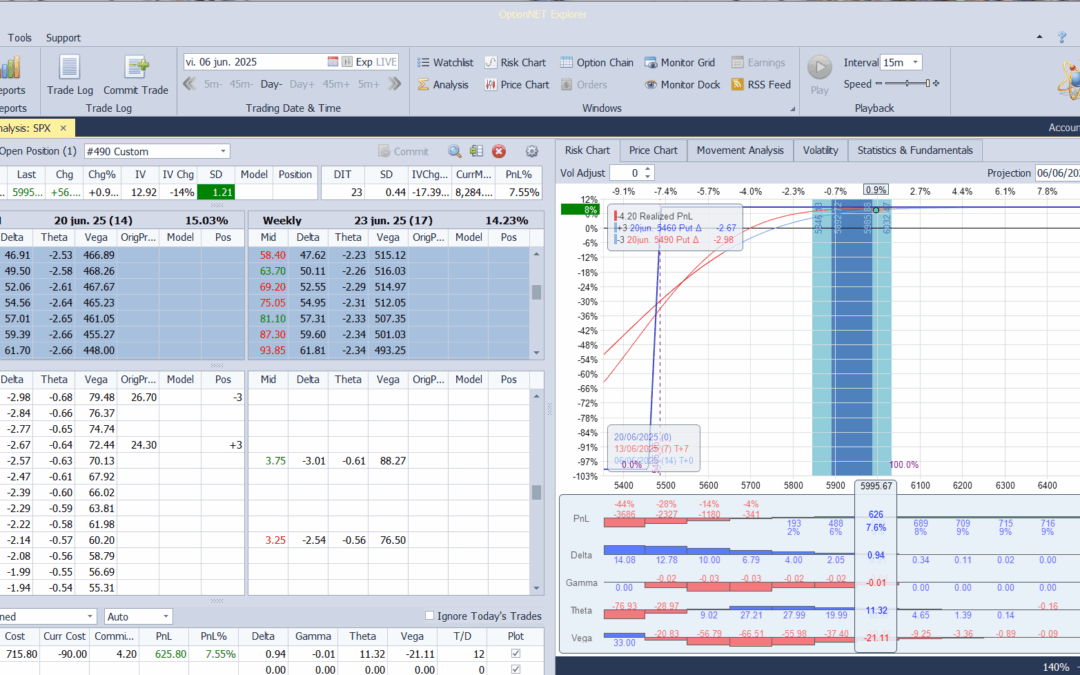Open the Analysis window
The width and height of the screenshot is (1080, 675).
(443, 85)
